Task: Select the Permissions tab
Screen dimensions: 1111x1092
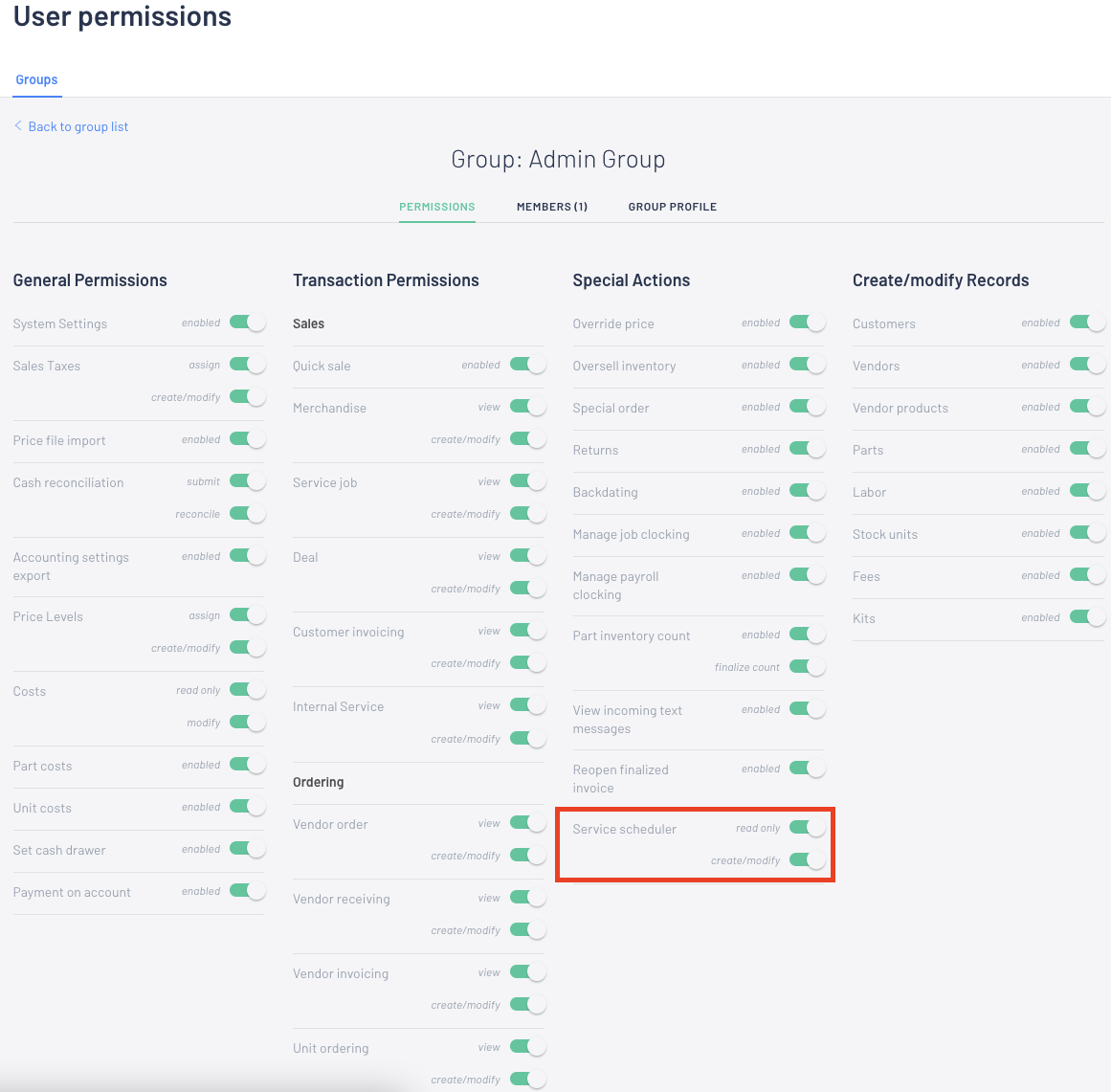Action: (x=436, y=206)
